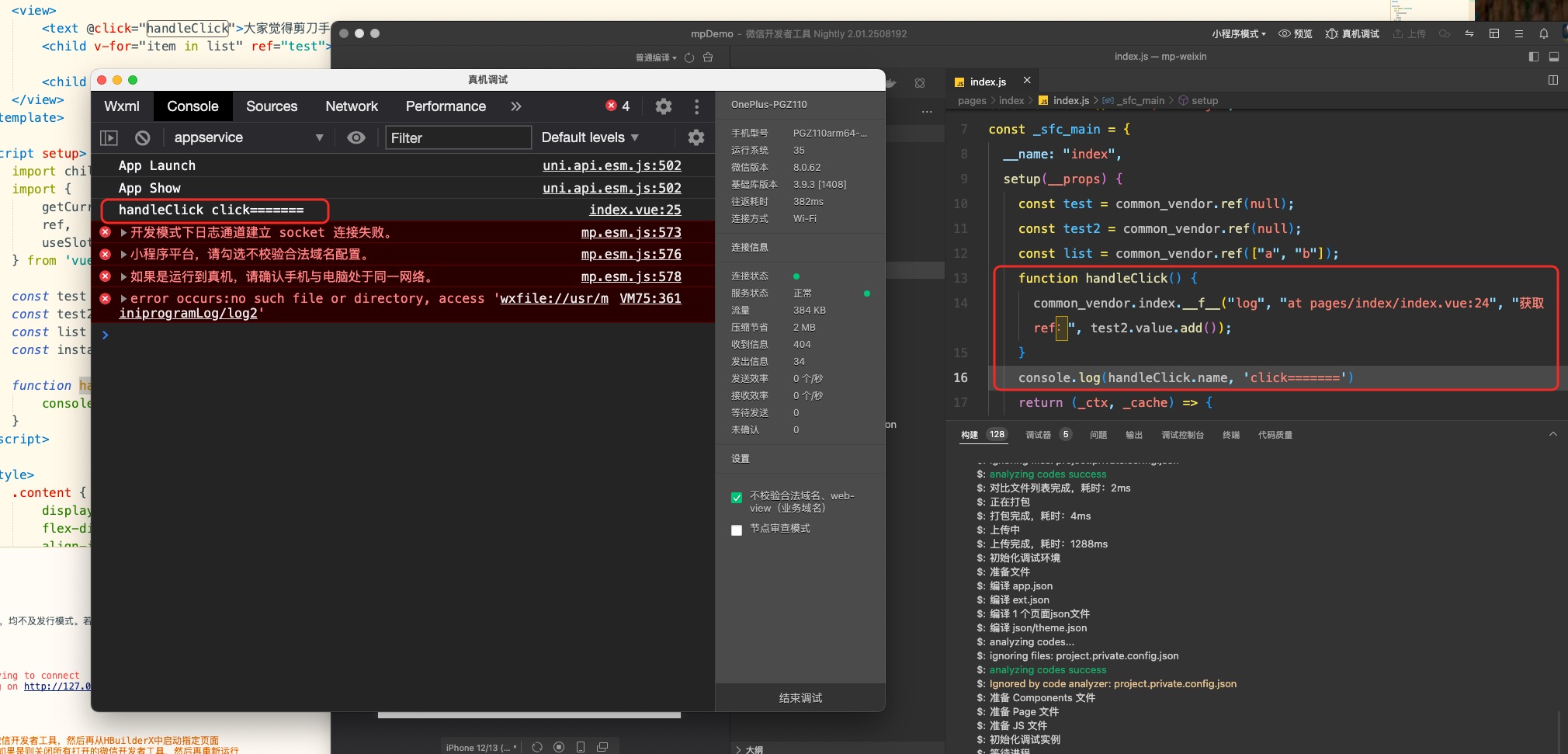Image resolution: width=1568 pixels, height=754 pixels.
Task: Open the Default levels dropdown
Action: 590,137
